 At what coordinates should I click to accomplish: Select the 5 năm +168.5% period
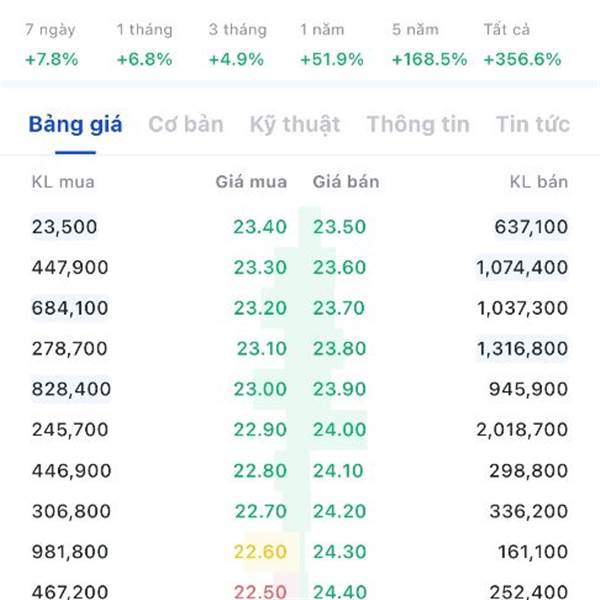(x=429, y=44)
